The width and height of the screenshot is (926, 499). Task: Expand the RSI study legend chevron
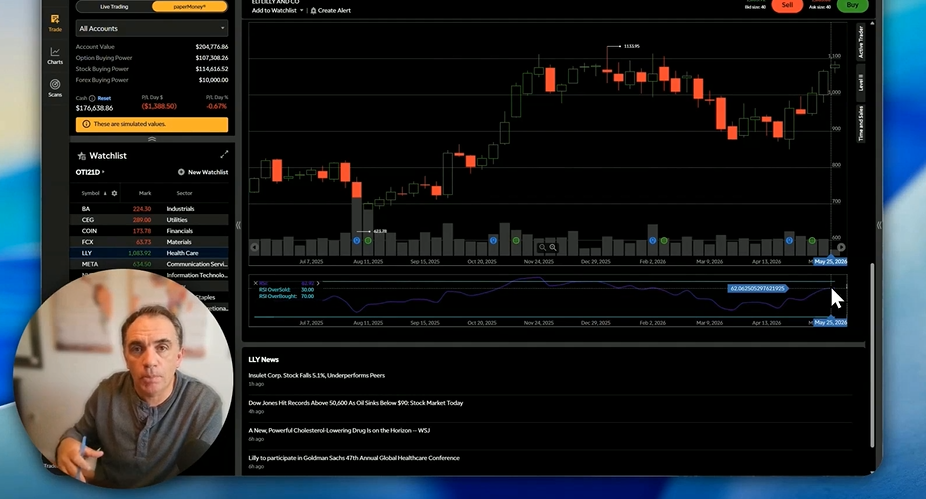click(x=318, y=283)
